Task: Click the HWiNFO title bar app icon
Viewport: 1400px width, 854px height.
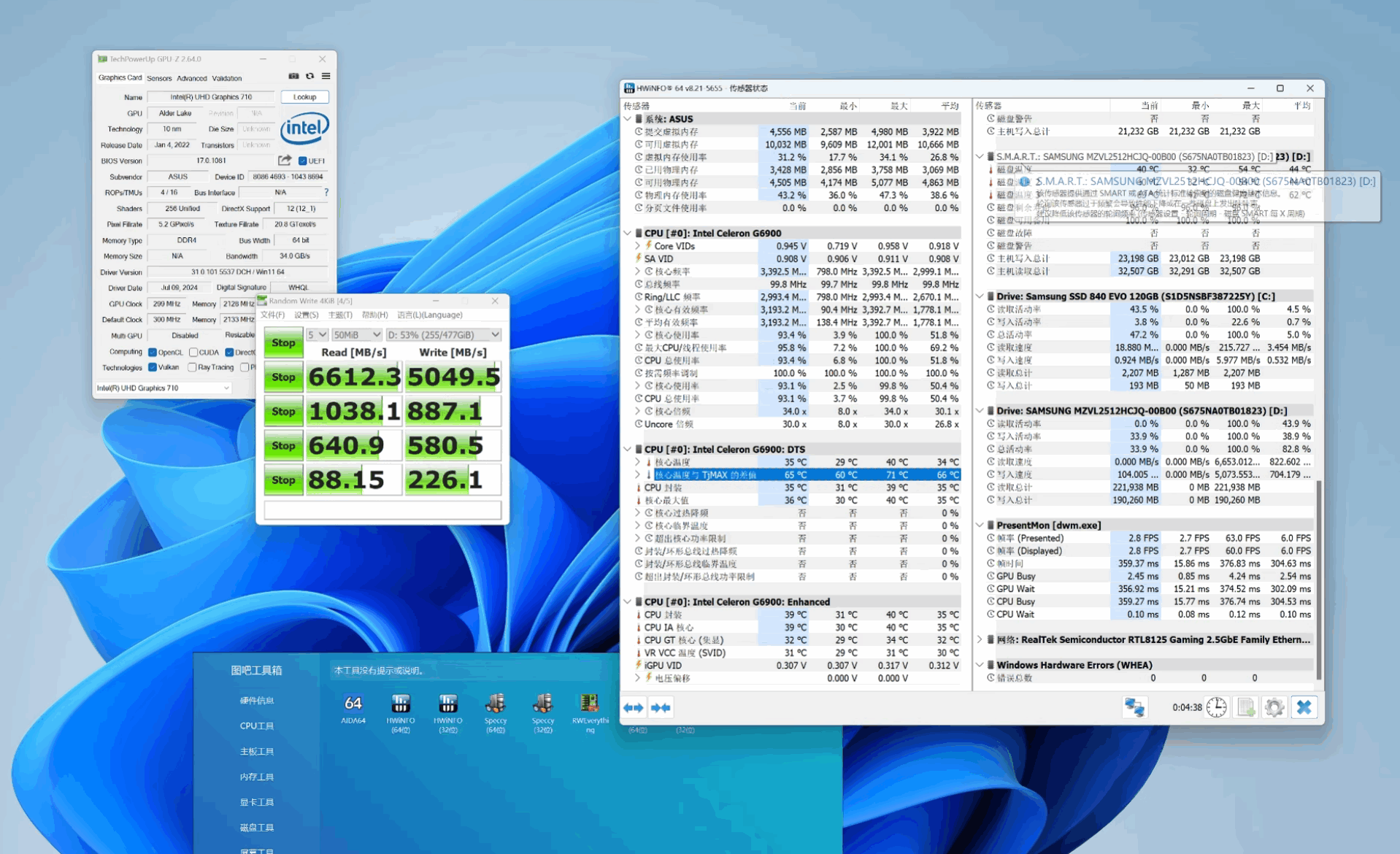Action: pyautogui.click(x=629, y=88)
